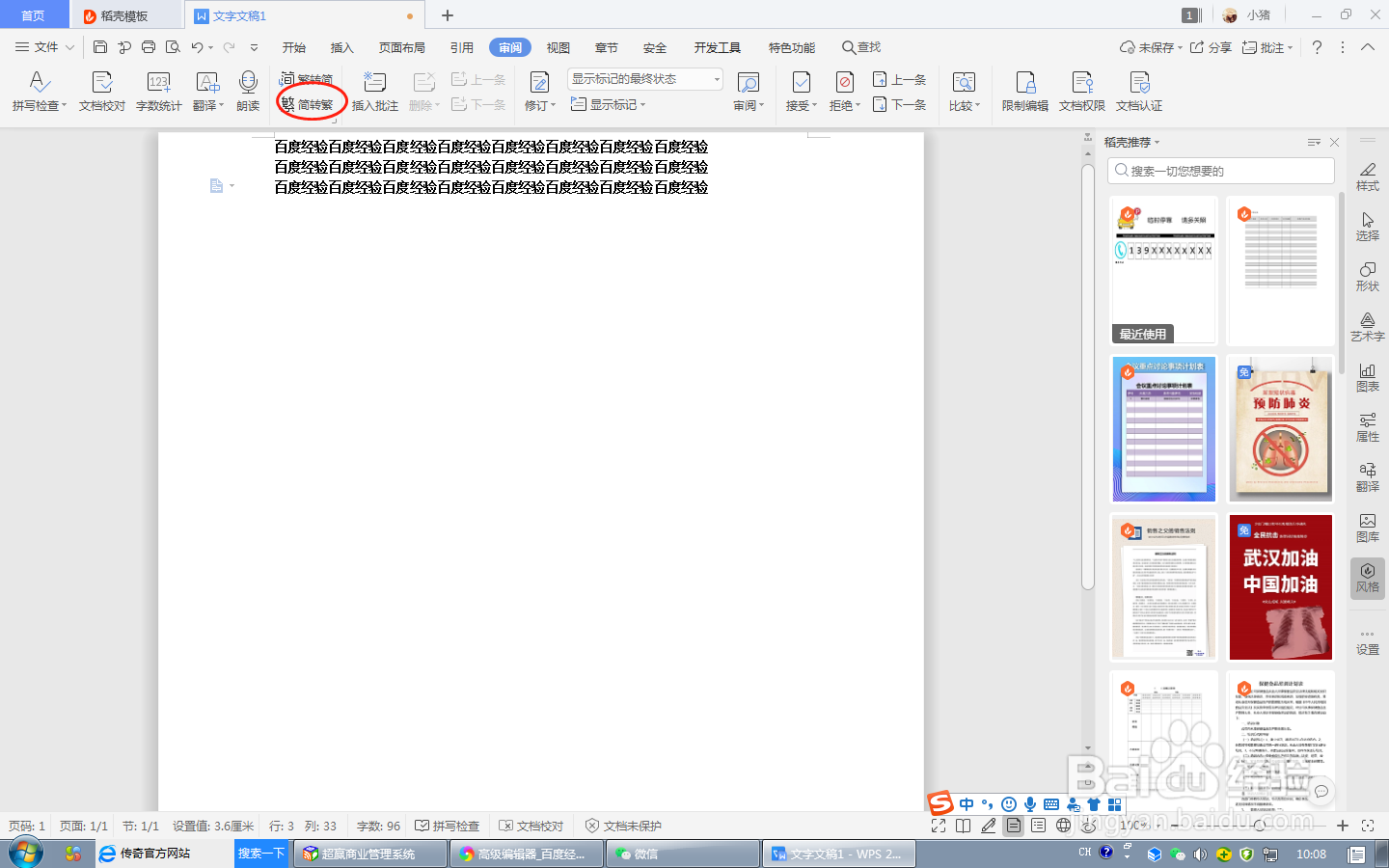Screen dimensions: 1389x868
Task: Click the print icon in quick access toolbar
Action: click(x=149, y=46)
